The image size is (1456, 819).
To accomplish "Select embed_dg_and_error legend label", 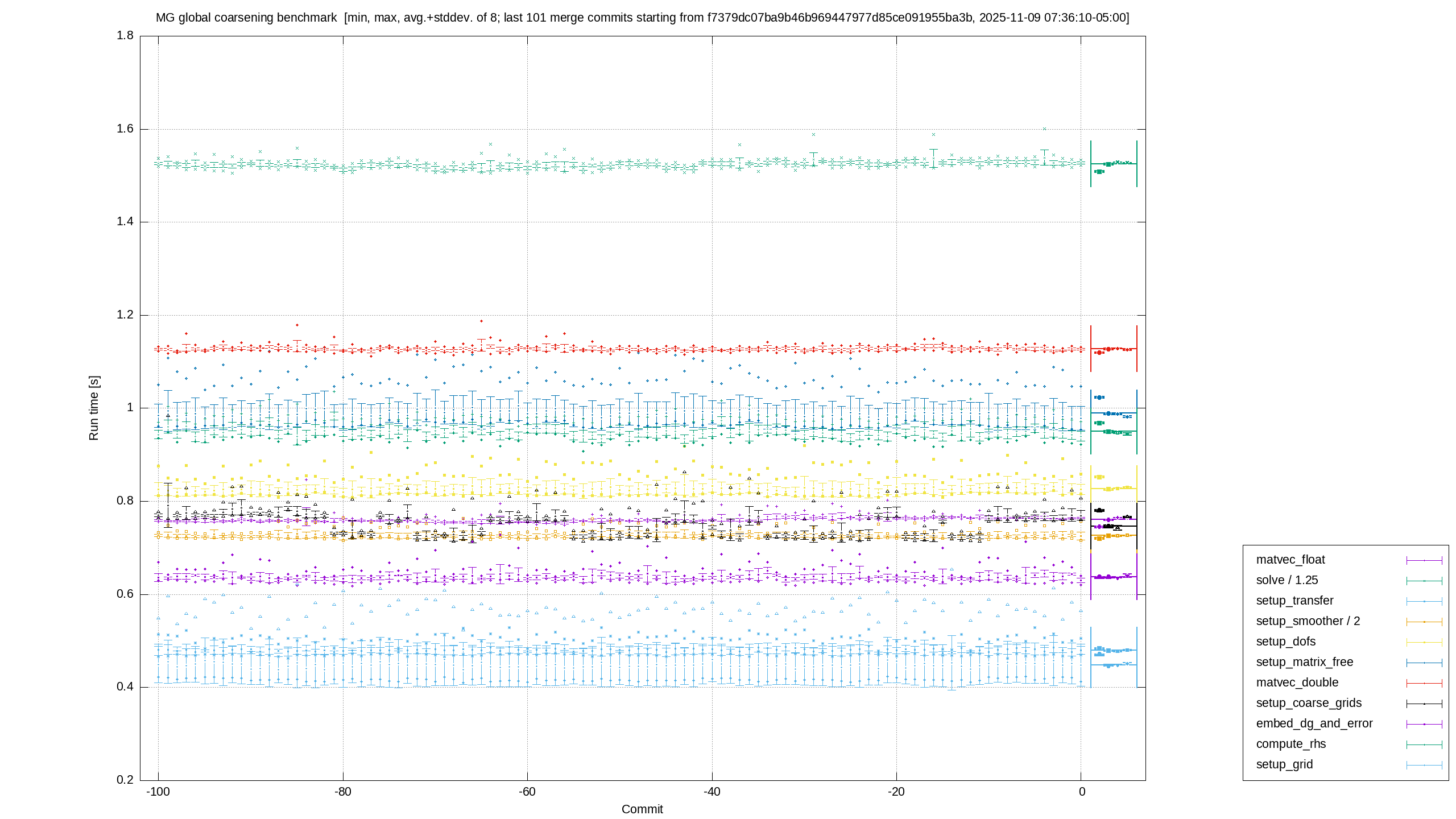I will pos(1314,723).
